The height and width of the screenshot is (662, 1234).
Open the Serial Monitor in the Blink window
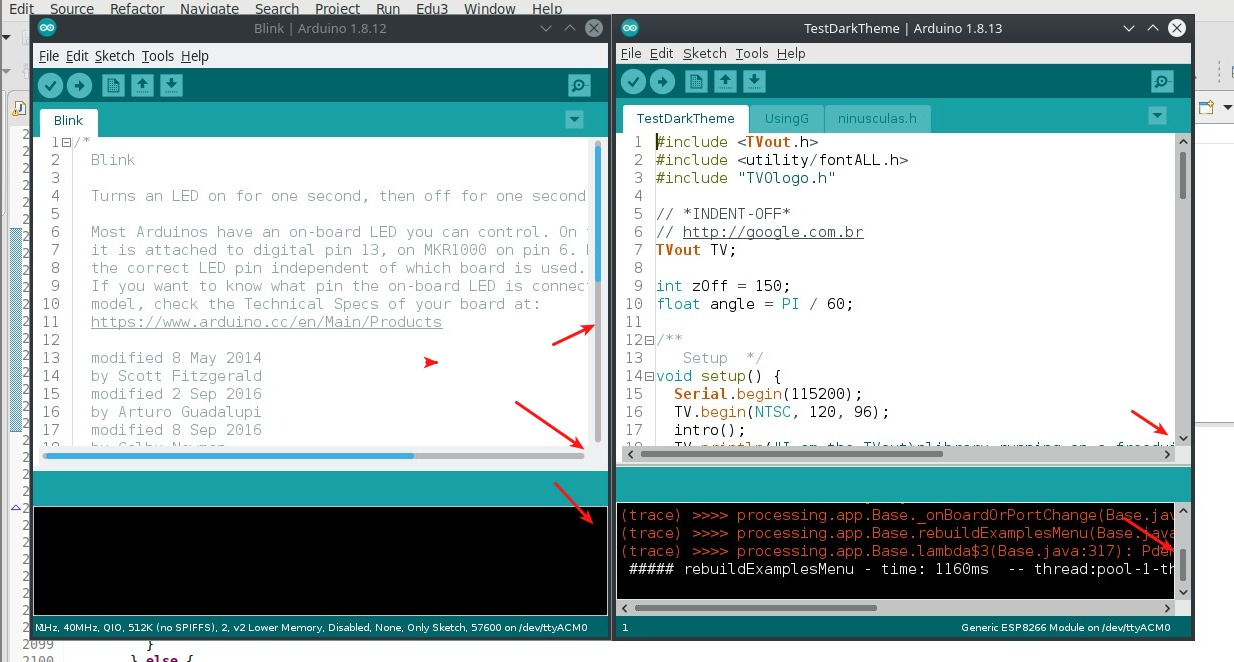click(x=578, y=85)
